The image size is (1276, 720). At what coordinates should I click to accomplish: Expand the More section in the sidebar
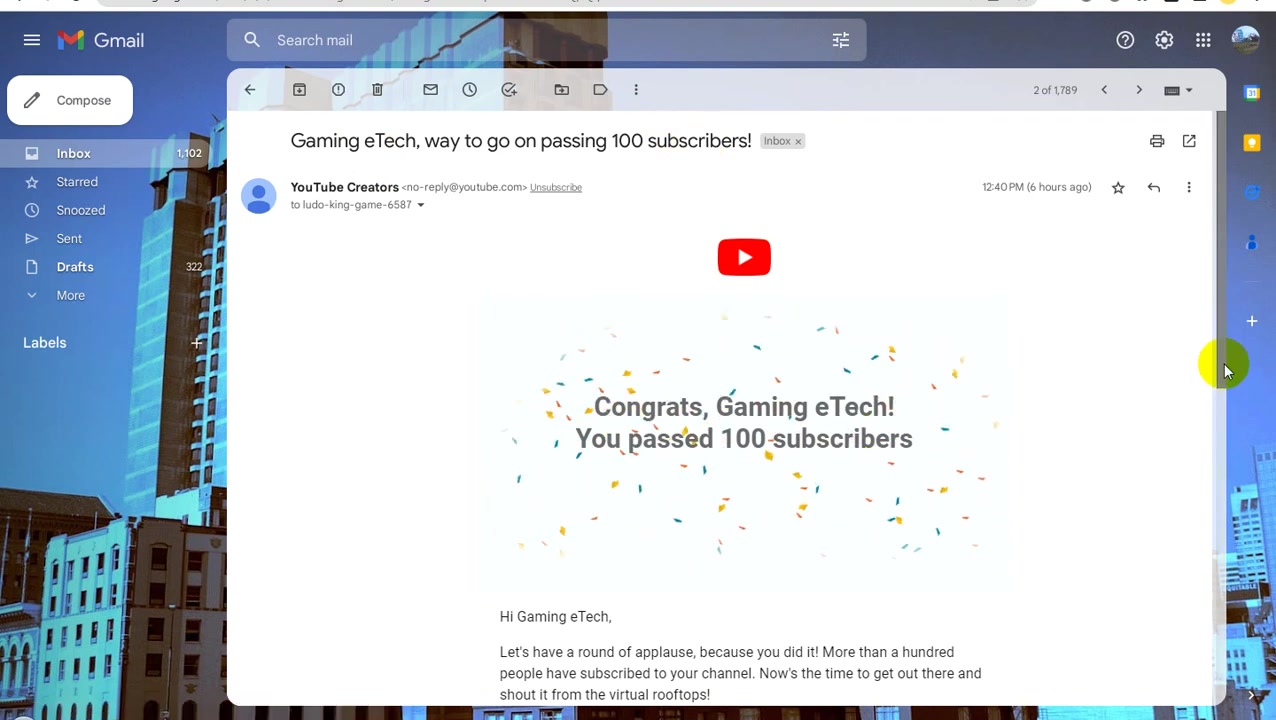[x=70, y=295]
